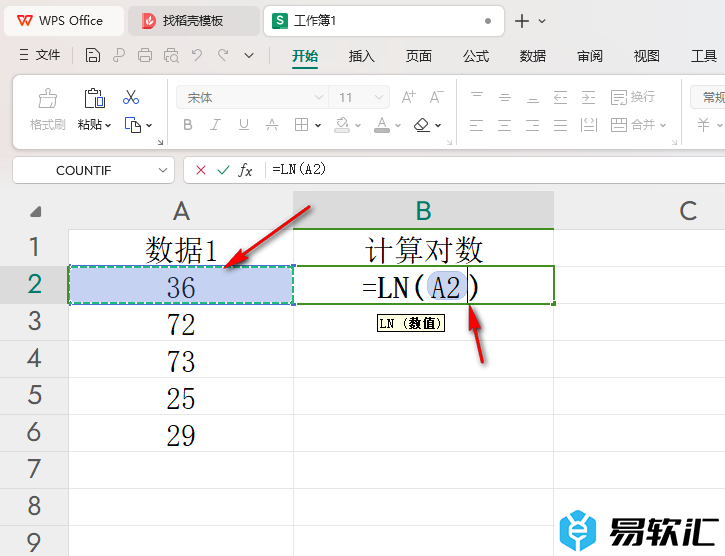Image resolution: width=725 pixels, height=556 pixels.
Task: Click the distributed alignment icon
Action: click(589, 125)
